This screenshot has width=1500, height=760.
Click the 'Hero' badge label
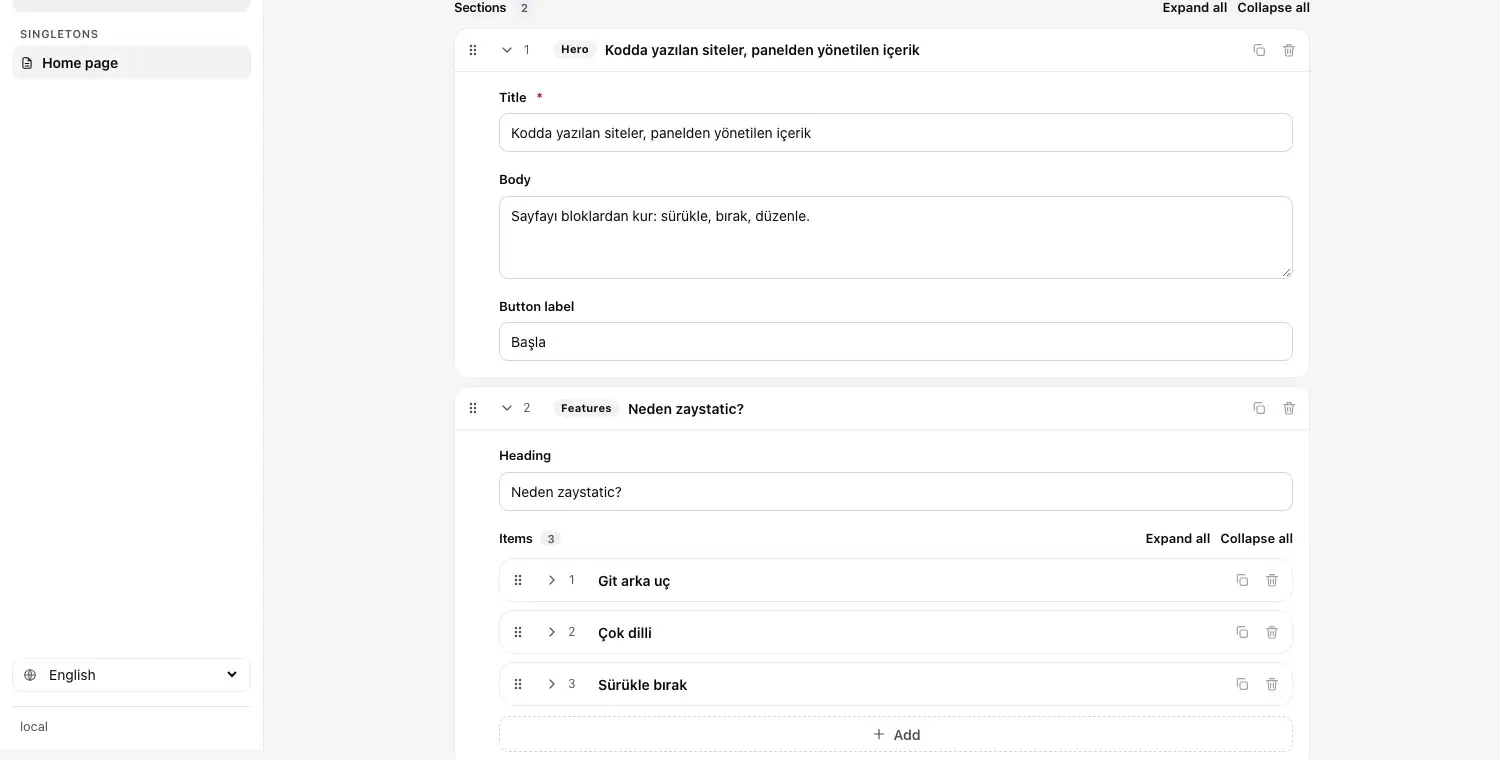575,50
